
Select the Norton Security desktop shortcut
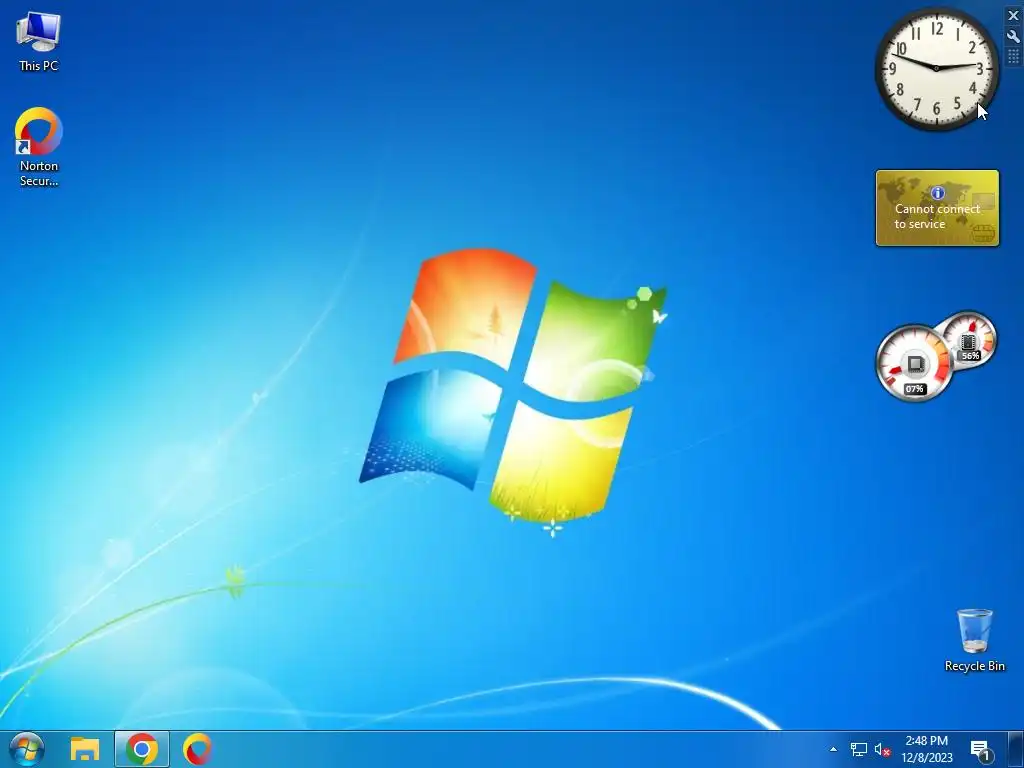point(39,147)
